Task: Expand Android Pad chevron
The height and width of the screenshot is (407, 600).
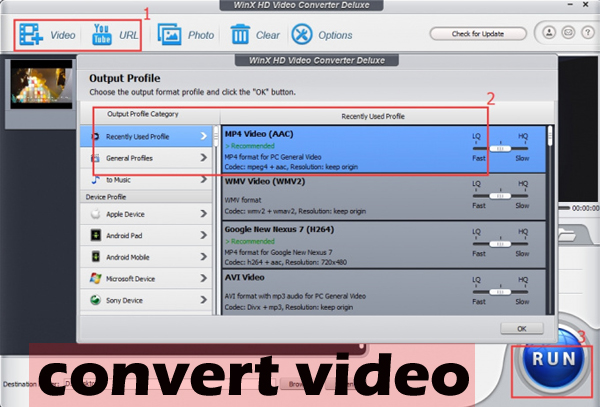Action: pyautogui.click(x=204, y=235)
